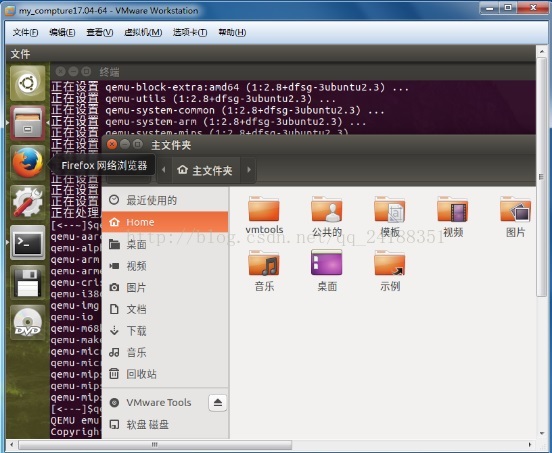Image resolution: width=552 pixels, height=453 pixels.
Task: Open the 文件(F) menu in VMware
Action: coord(25,32)
